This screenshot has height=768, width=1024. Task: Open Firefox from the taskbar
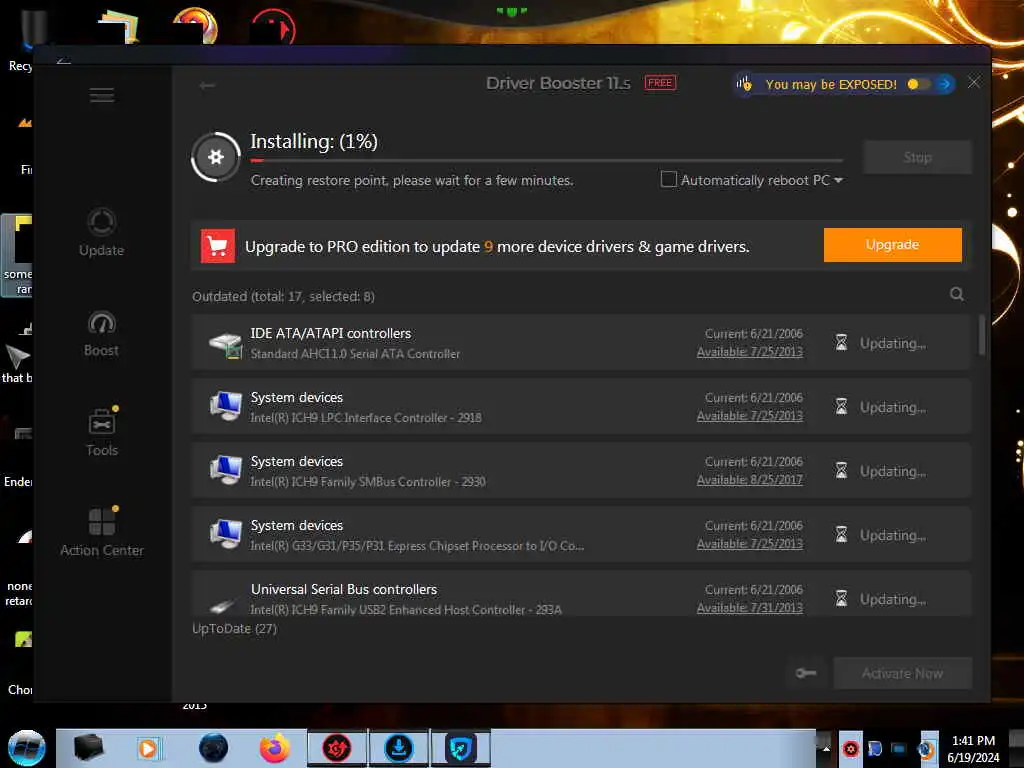[x=275, y=748]
